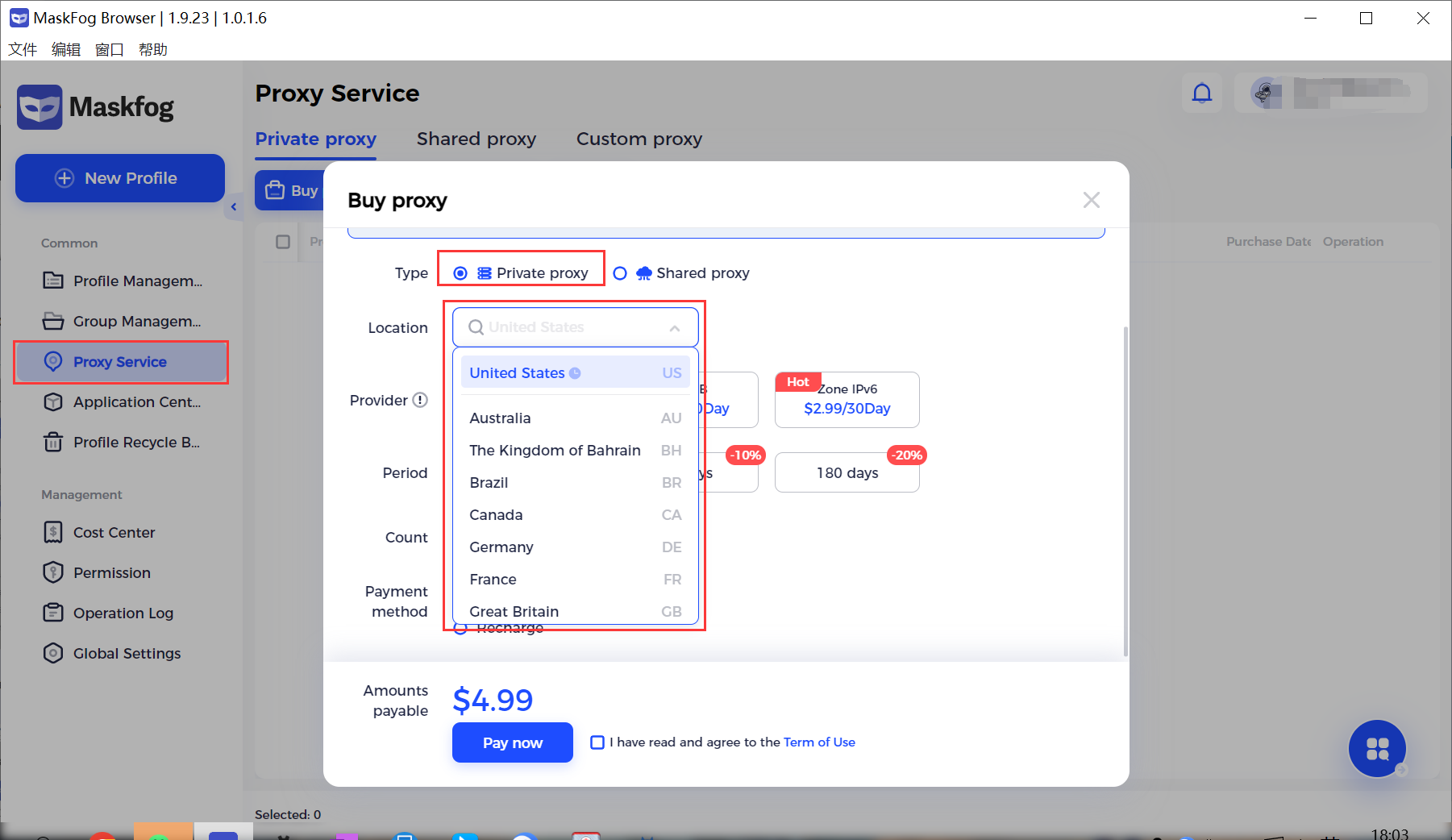Image resolution: width=1452 pixels, height=840 pixels.
Task: Open Operation Log in sidebar
Action: [122, 613]
